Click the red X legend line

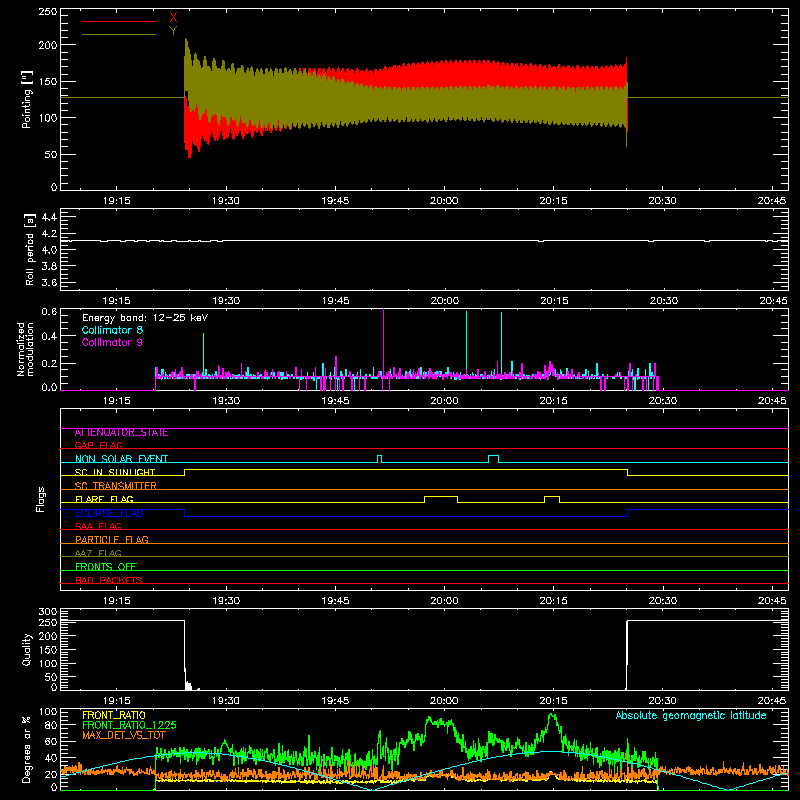pyautogui.click(x=119, y=21)
